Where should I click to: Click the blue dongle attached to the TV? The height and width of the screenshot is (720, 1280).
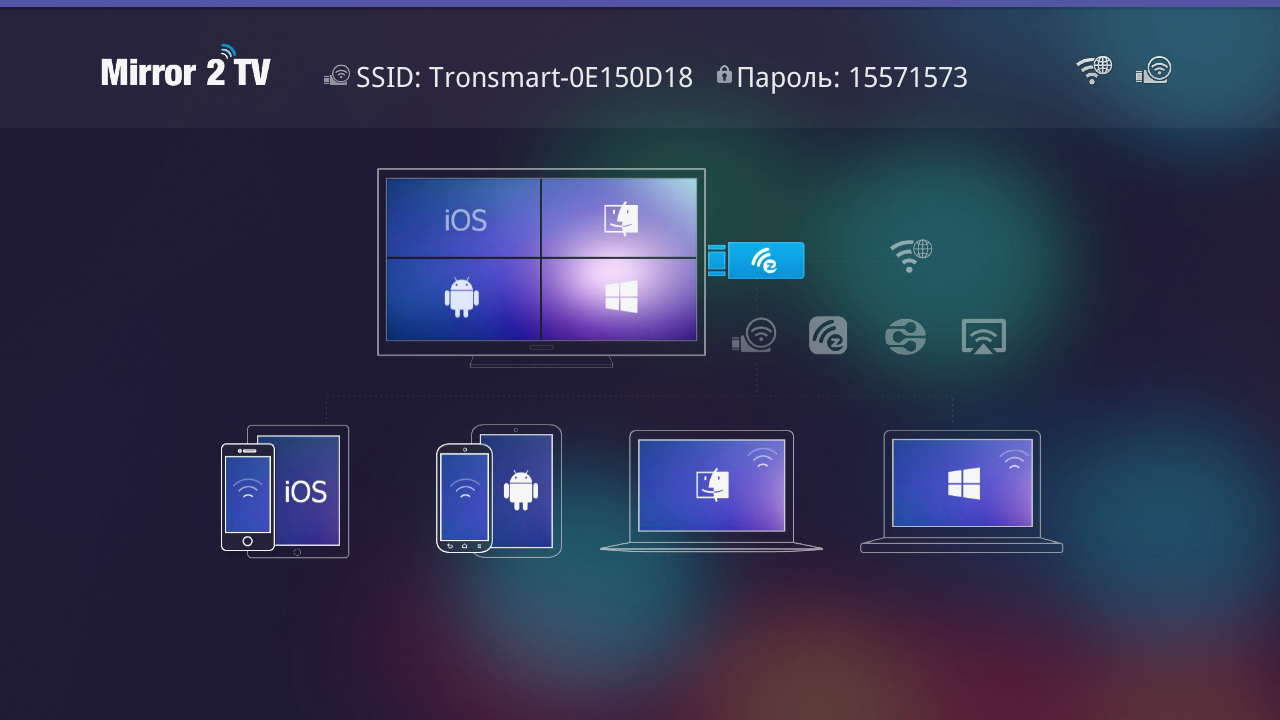(756, 260)
